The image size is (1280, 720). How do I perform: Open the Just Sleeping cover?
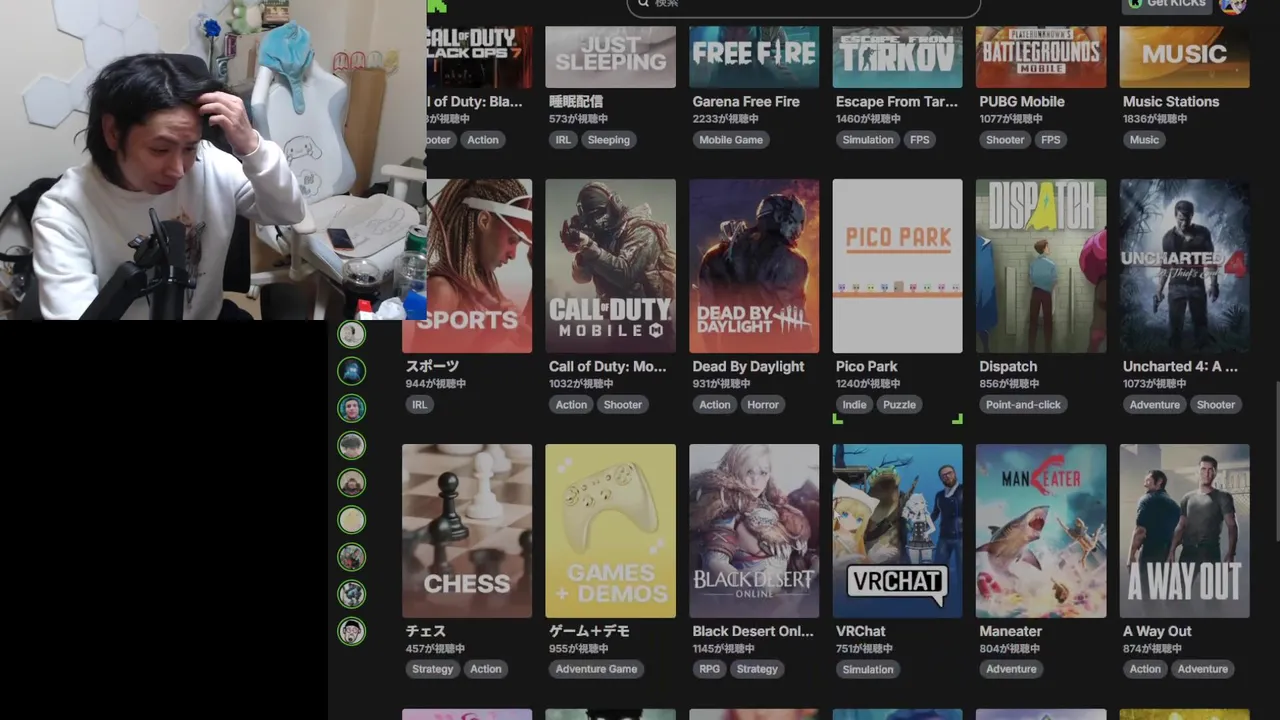[x=610, y=57]
